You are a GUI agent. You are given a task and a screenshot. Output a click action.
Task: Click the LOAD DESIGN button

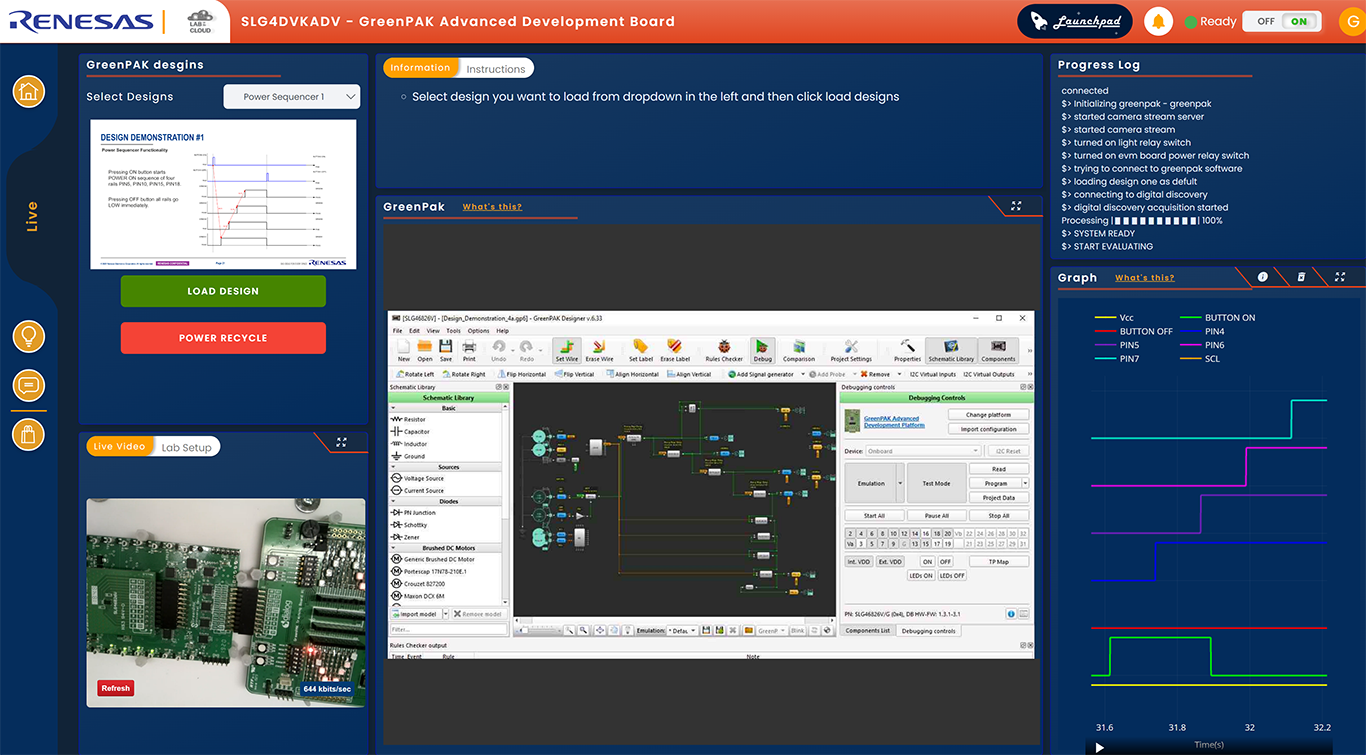click(x=223, y=291)
